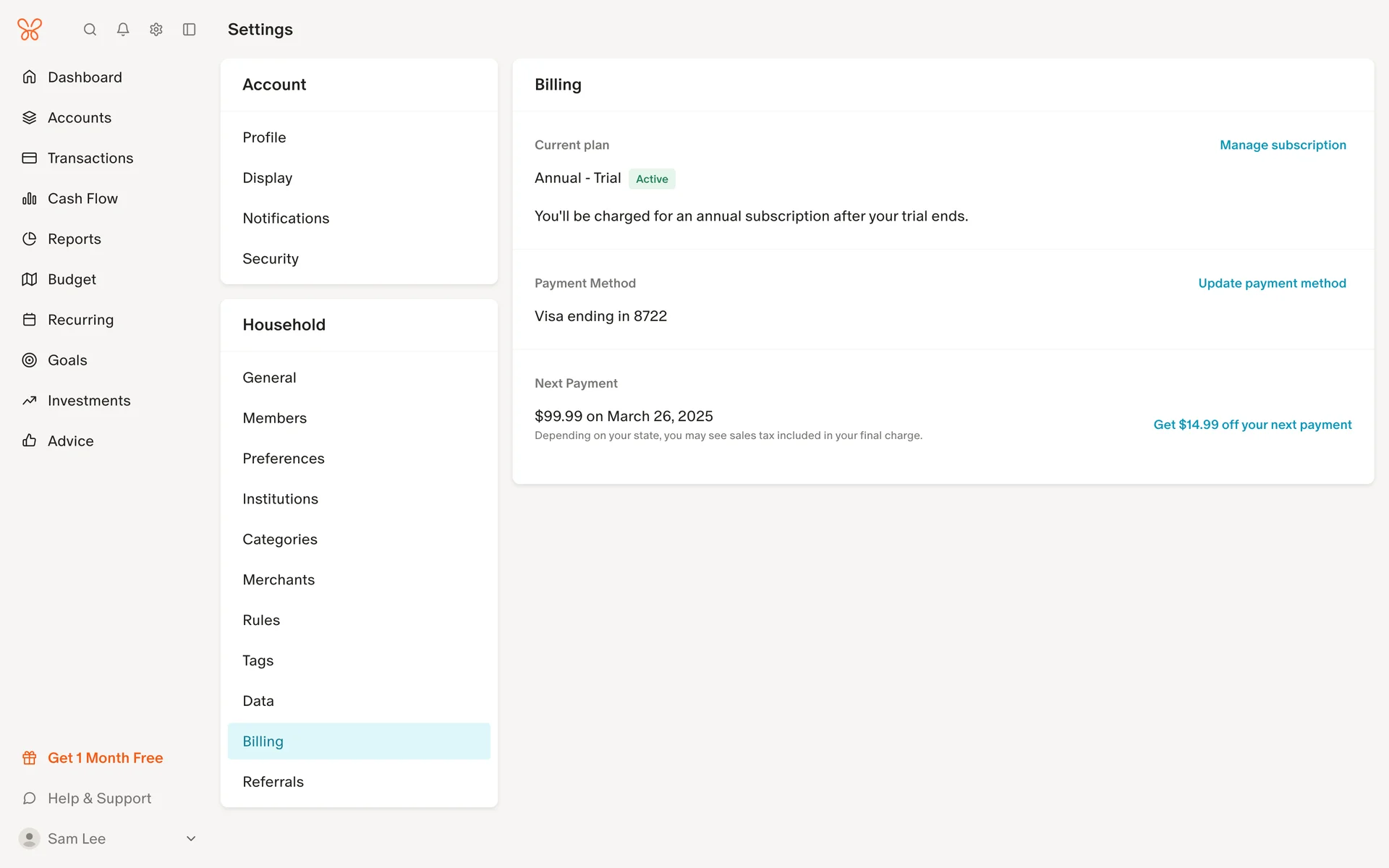
Task: Click the Goals target icon
Action: pyautogui.click(x=29, y=360)
